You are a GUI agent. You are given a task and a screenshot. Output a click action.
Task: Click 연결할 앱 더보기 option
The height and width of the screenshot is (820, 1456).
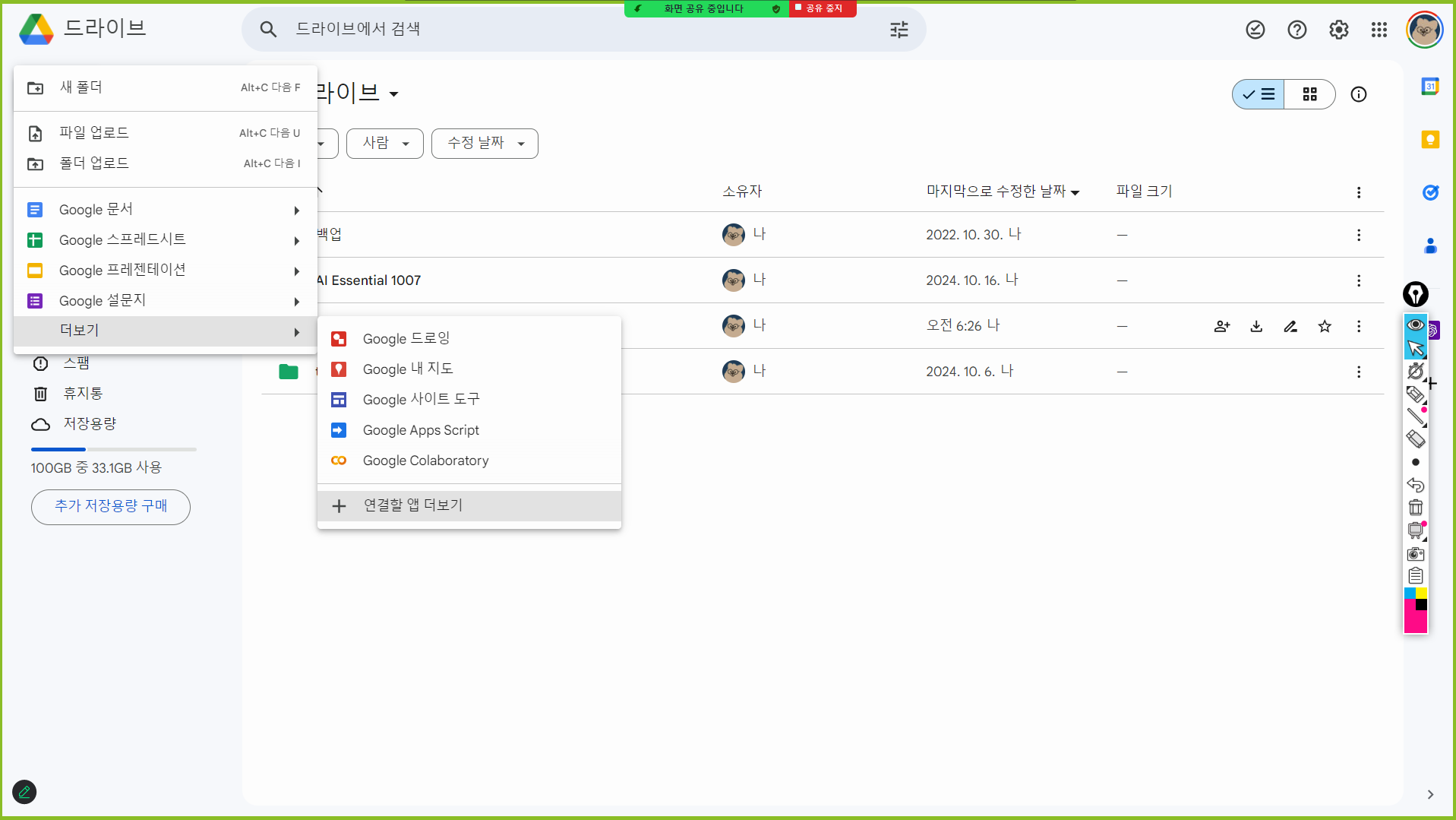pyautogui.click(x=412, y=505)
